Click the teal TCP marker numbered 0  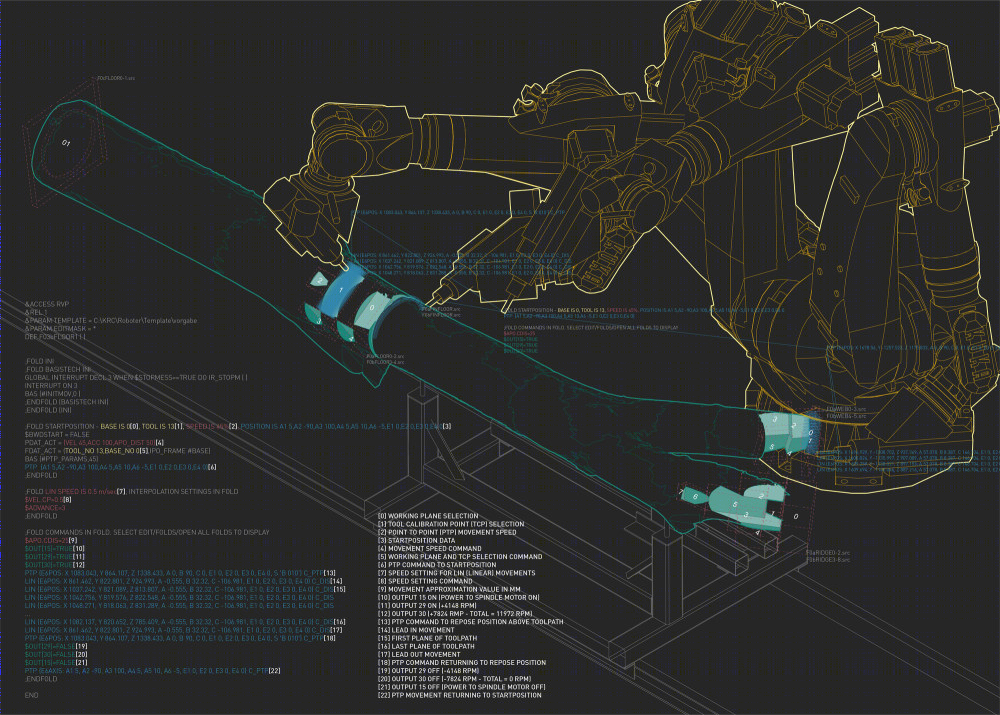tap(372, 307)
